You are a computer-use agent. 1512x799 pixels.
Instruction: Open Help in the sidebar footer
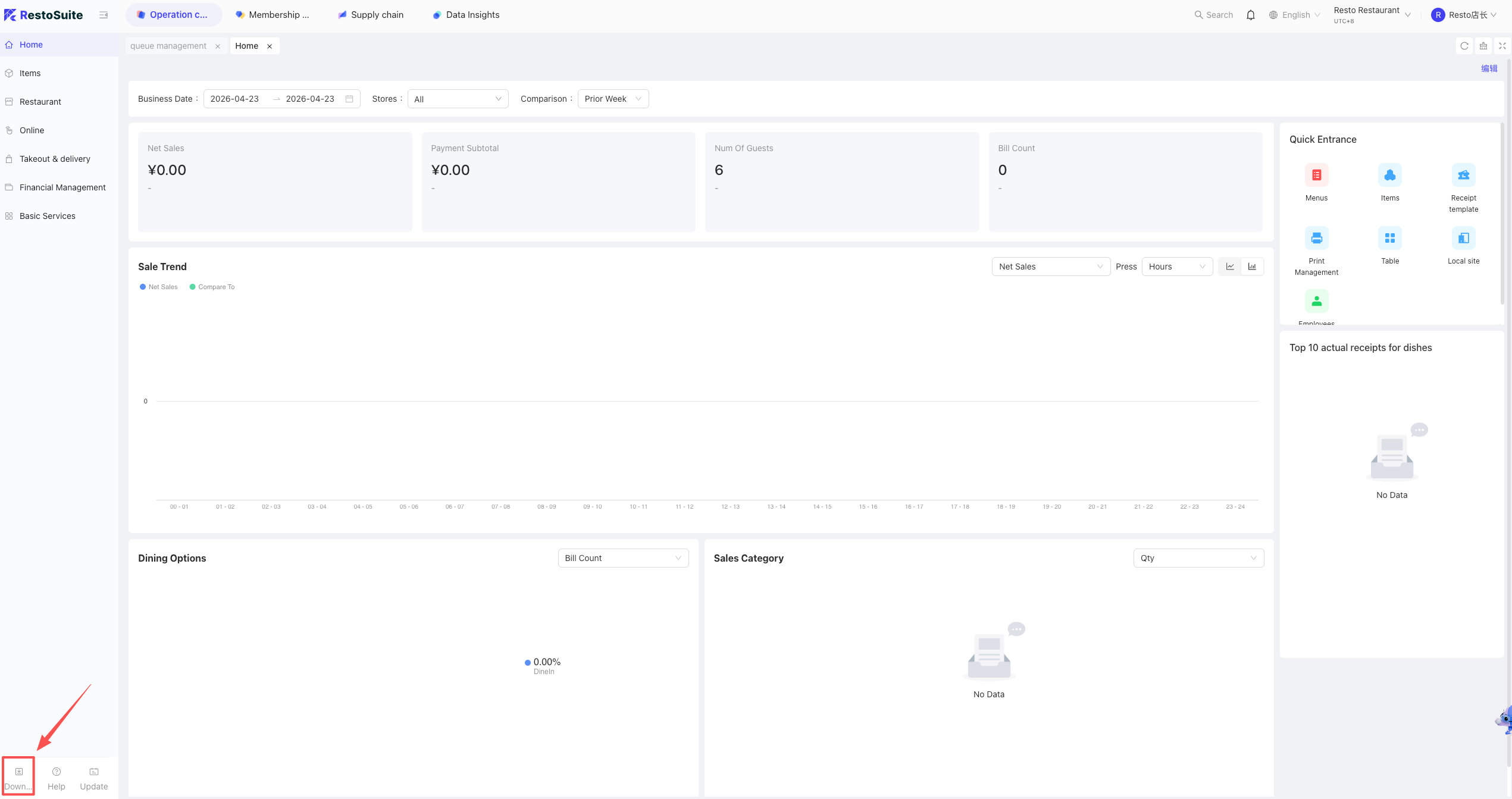coord(57,778)
